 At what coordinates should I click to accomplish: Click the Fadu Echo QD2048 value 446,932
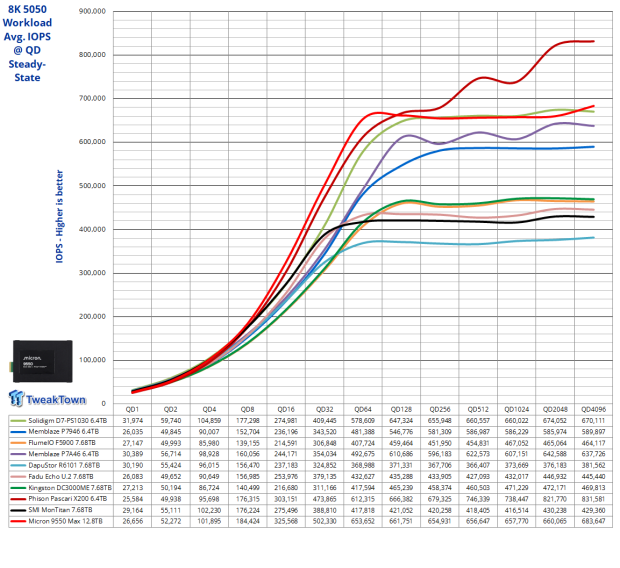(555, 476)
